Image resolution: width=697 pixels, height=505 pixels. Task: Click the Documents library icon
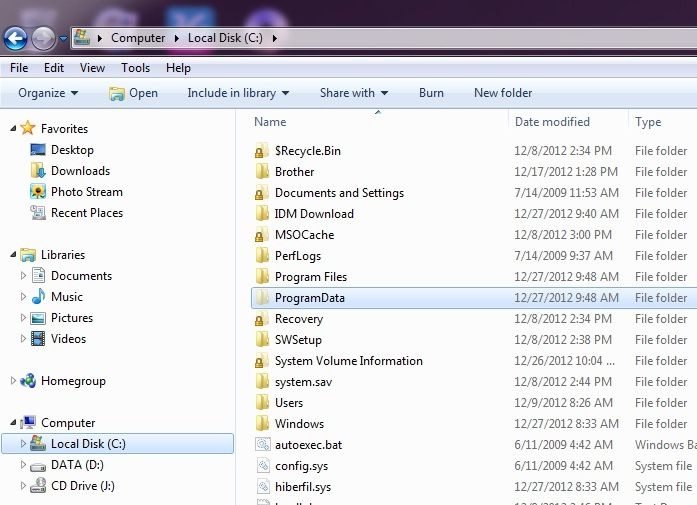[38, 276]
